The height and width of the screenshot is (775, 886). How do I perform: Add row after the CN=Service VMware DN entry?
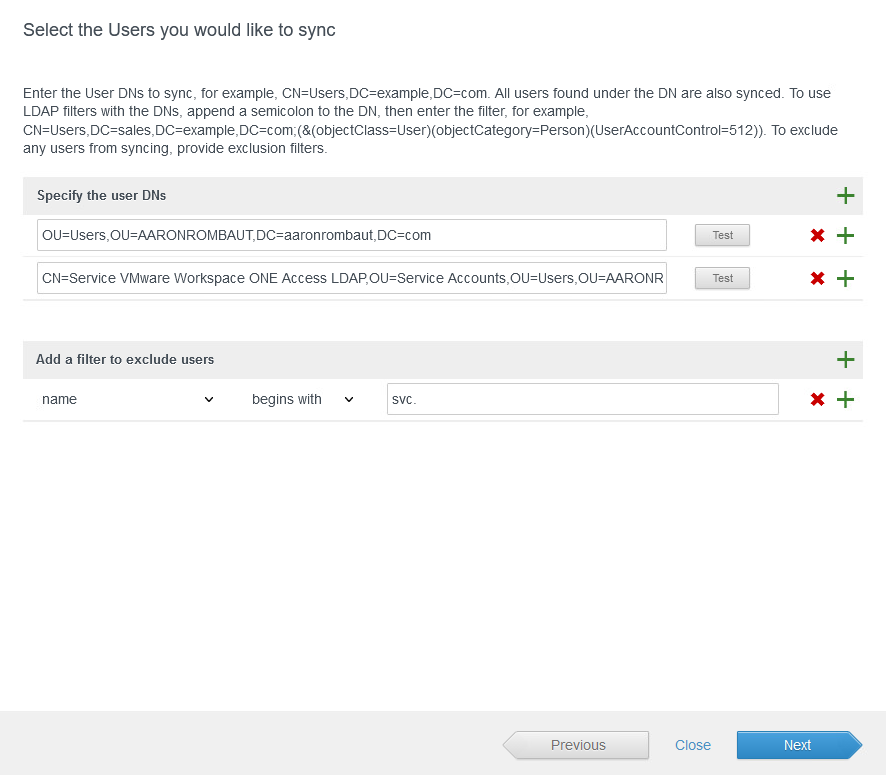tap(845, 278)
